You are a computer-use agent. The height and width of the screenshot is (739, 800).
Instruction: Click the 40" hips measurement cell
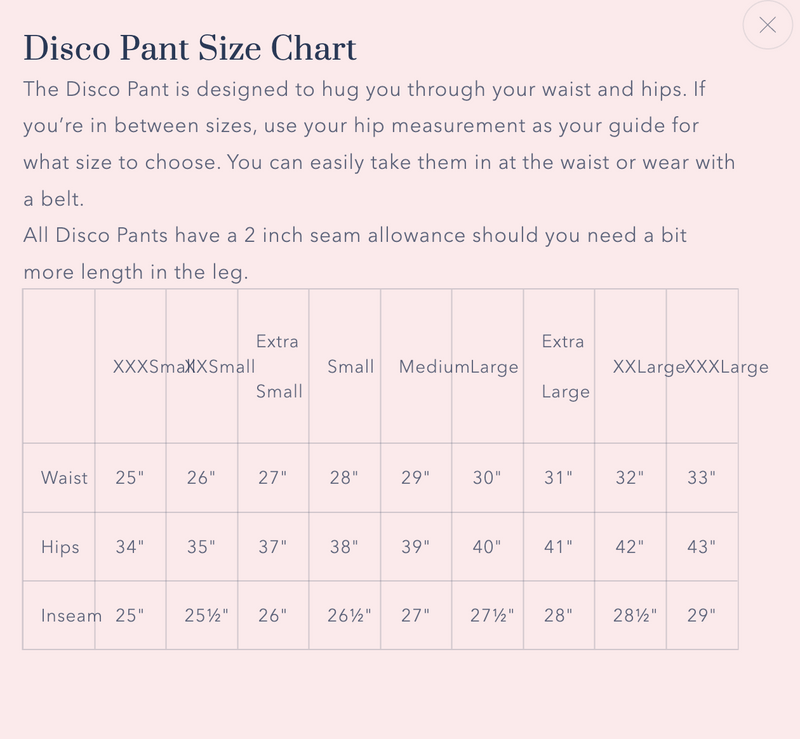[x=487, y=547]
